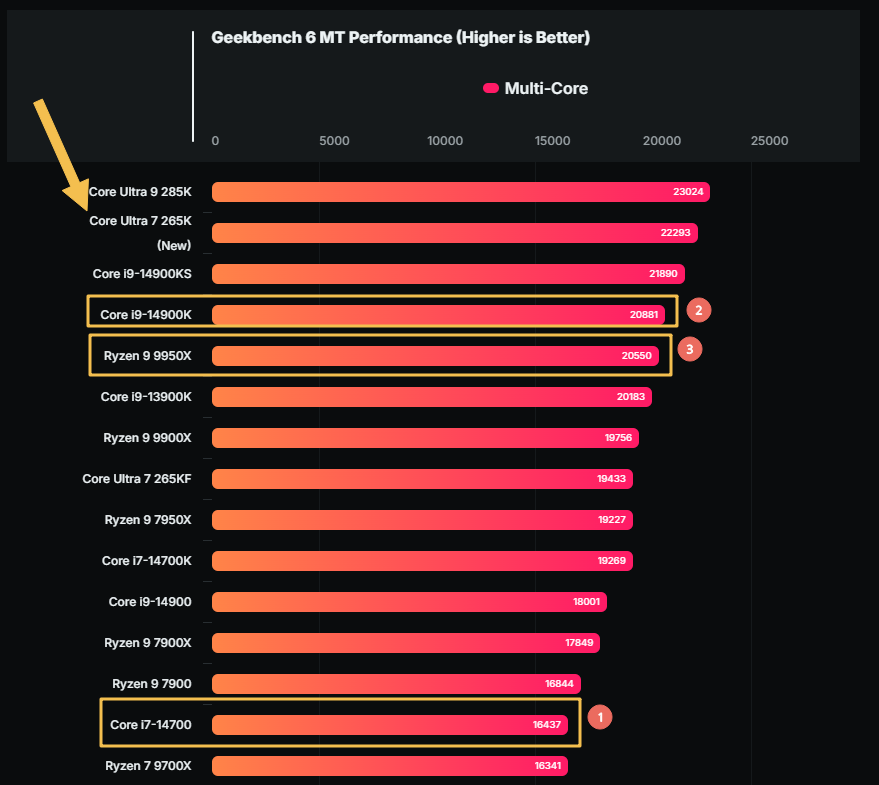Click the Ryzen 9 9950X label
This screenshot has height=785, width=879.
pos(147,356)
